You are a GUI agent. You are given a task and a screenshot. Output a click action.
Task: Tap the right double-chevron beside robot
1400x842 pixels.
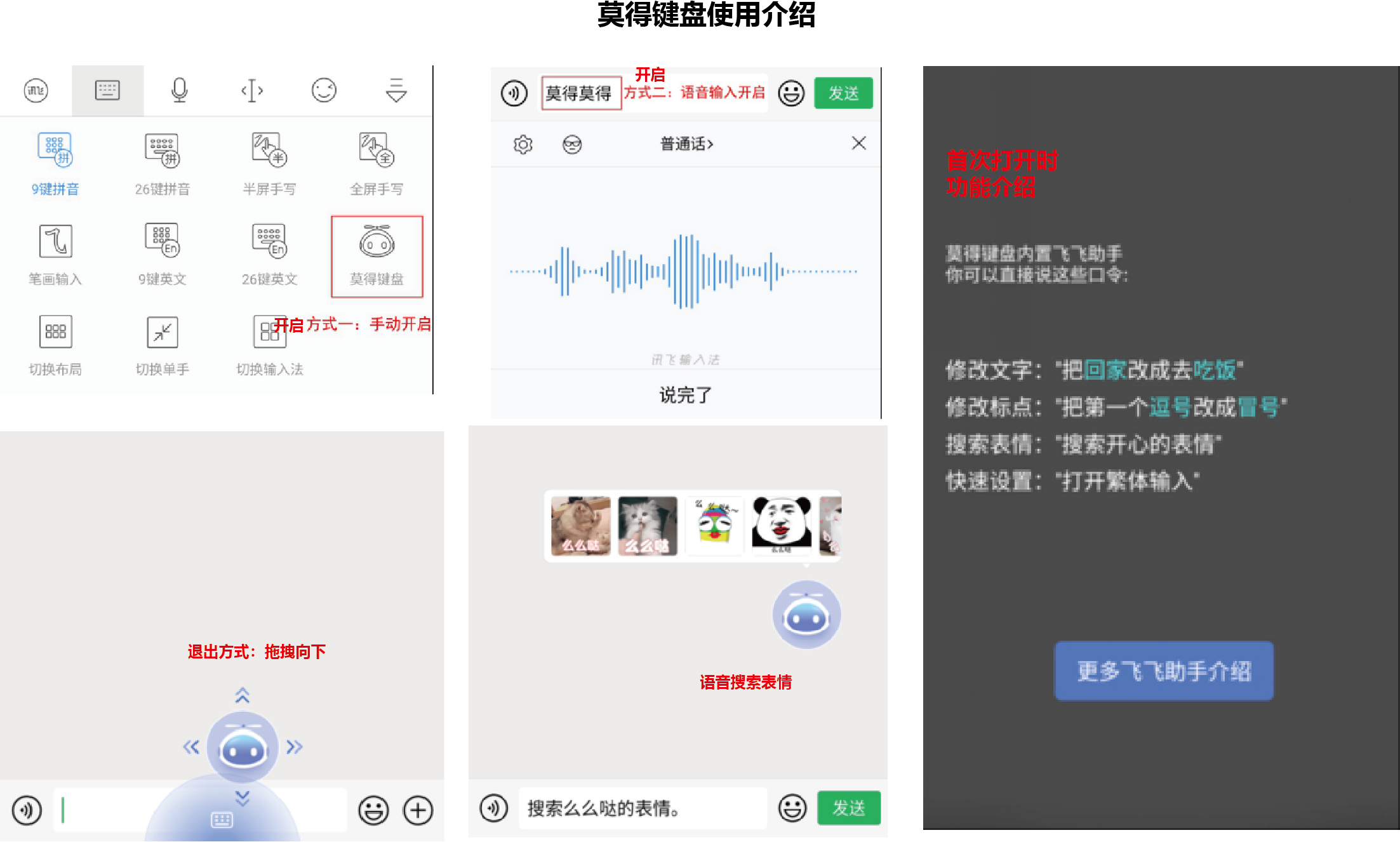coord(294,747)
